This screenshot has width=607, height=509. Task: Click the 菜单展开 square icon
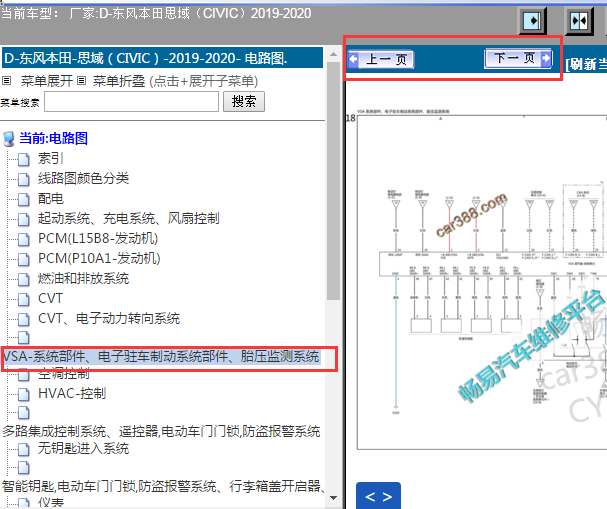click(6, 81)
